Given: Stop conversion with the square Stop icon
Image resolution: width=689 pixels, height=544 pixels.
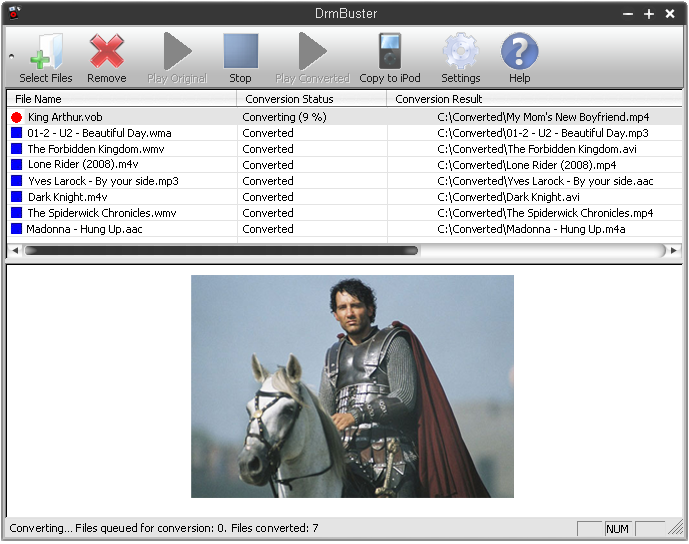Looking at the screenshot, I should click(240, 51).
